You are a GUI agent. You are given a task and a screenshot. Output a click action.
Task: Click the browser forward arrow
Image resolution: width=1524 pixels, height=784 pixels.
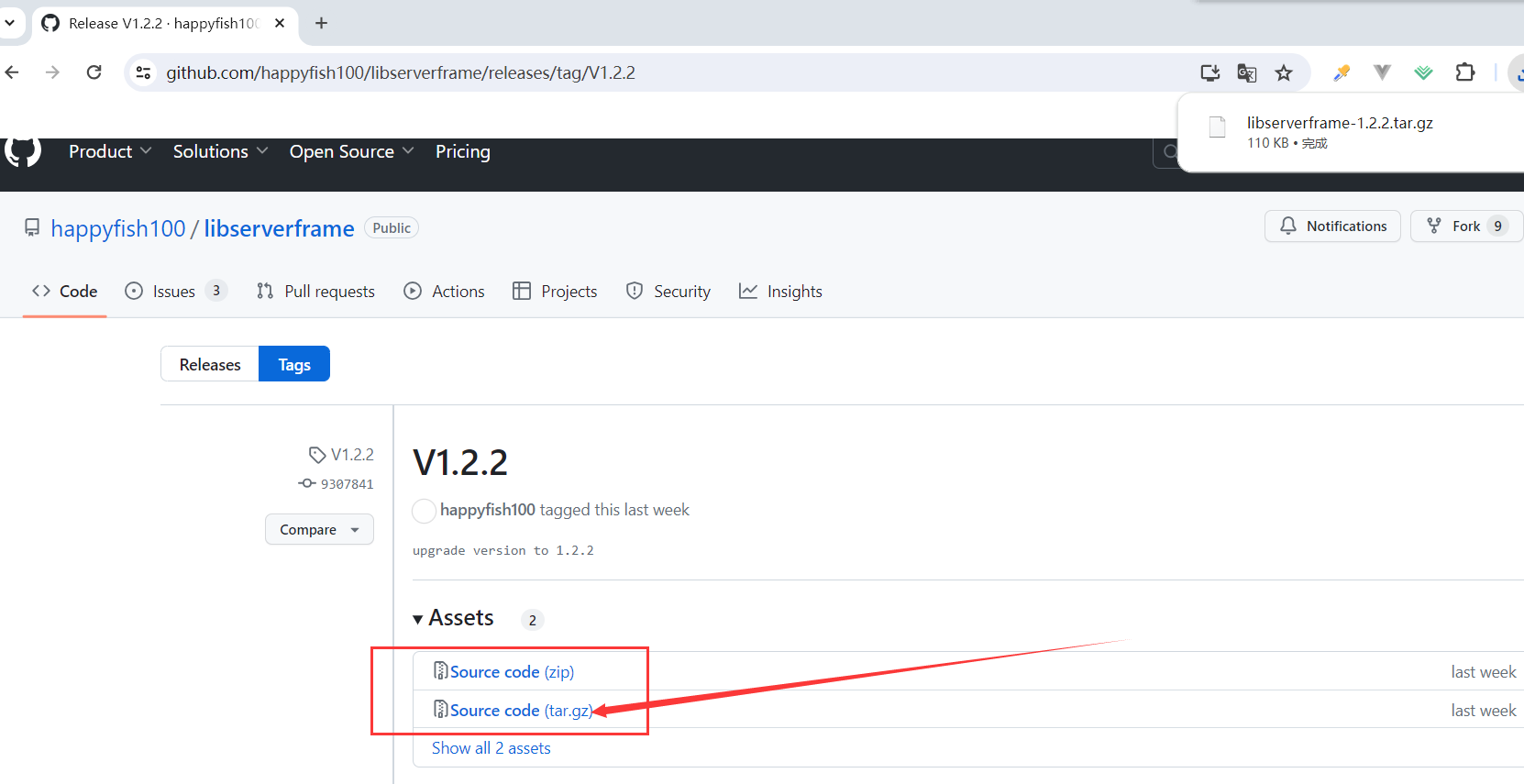52,72
